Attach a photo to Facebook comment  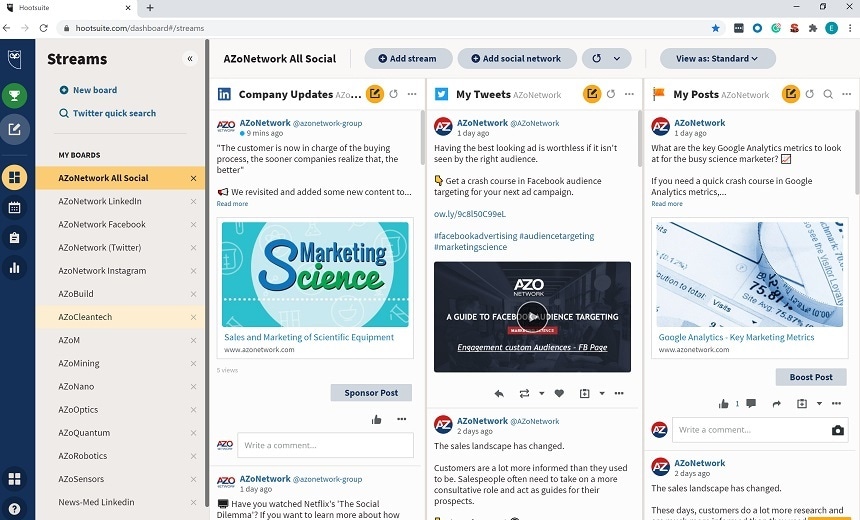(x=838, y=431)
